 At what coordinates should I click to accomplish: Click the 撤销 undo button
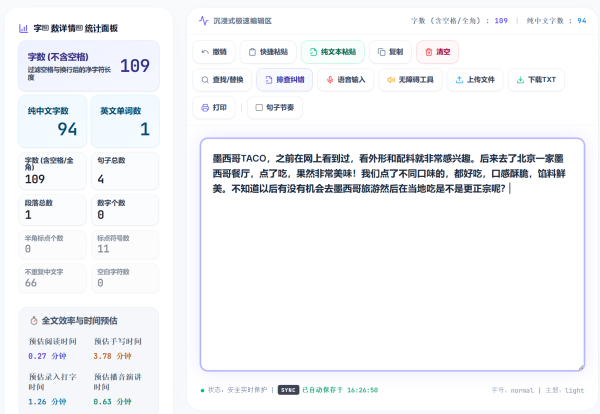[214, 52]
